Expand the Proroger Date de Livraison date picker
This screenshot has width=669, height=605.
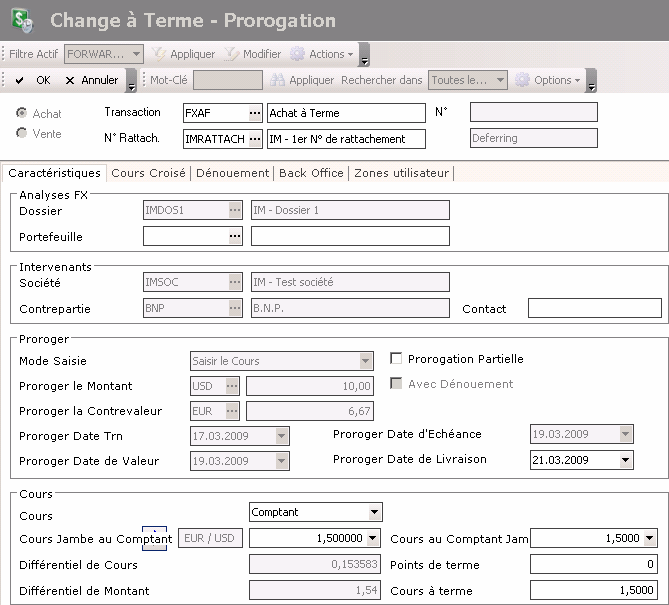coord(625,460)
